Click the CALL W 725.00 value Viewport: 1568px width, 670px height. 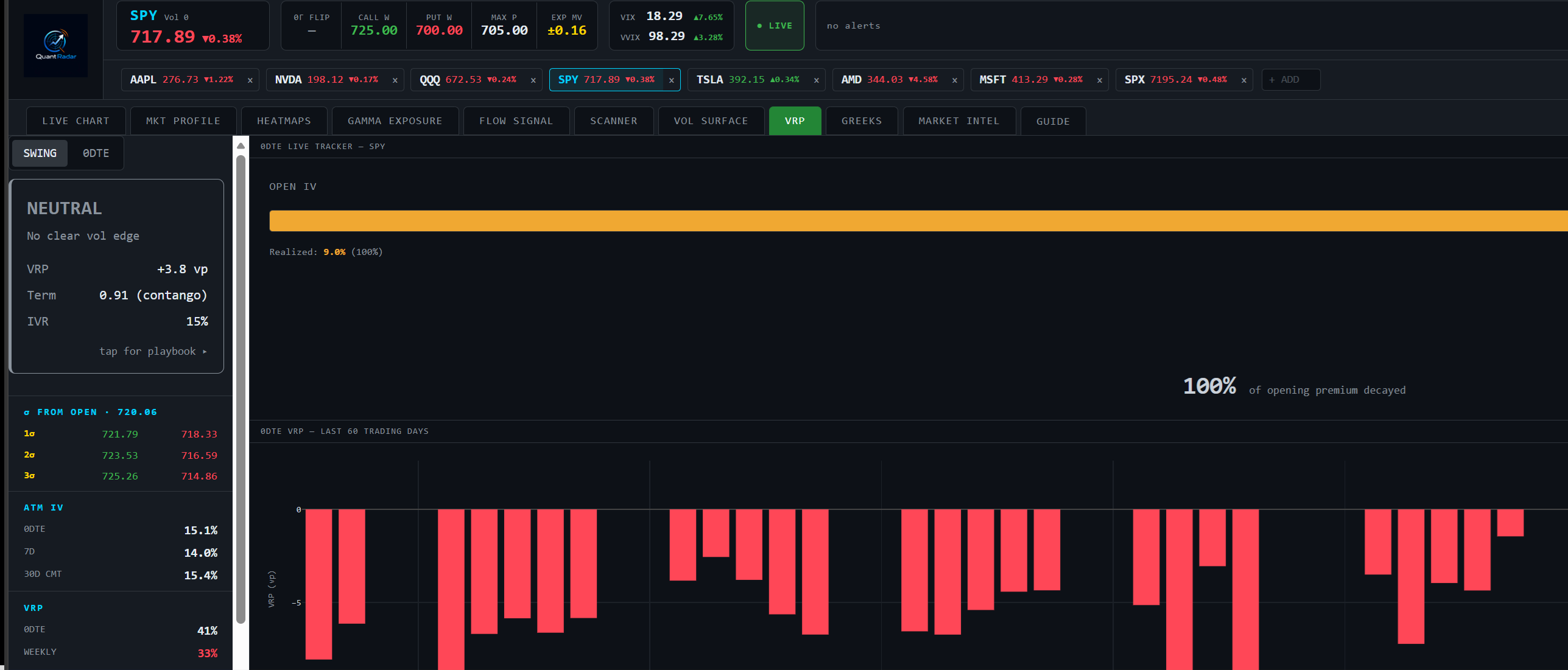374,30
